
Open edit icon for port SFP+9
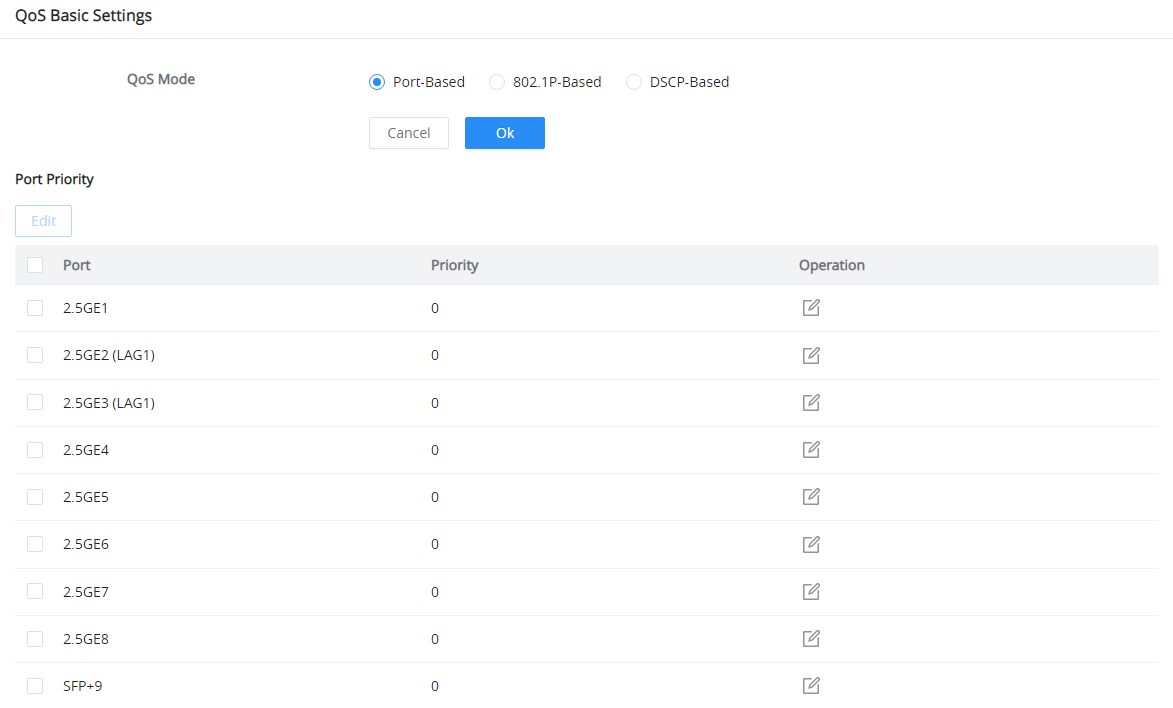click(811, 686)
